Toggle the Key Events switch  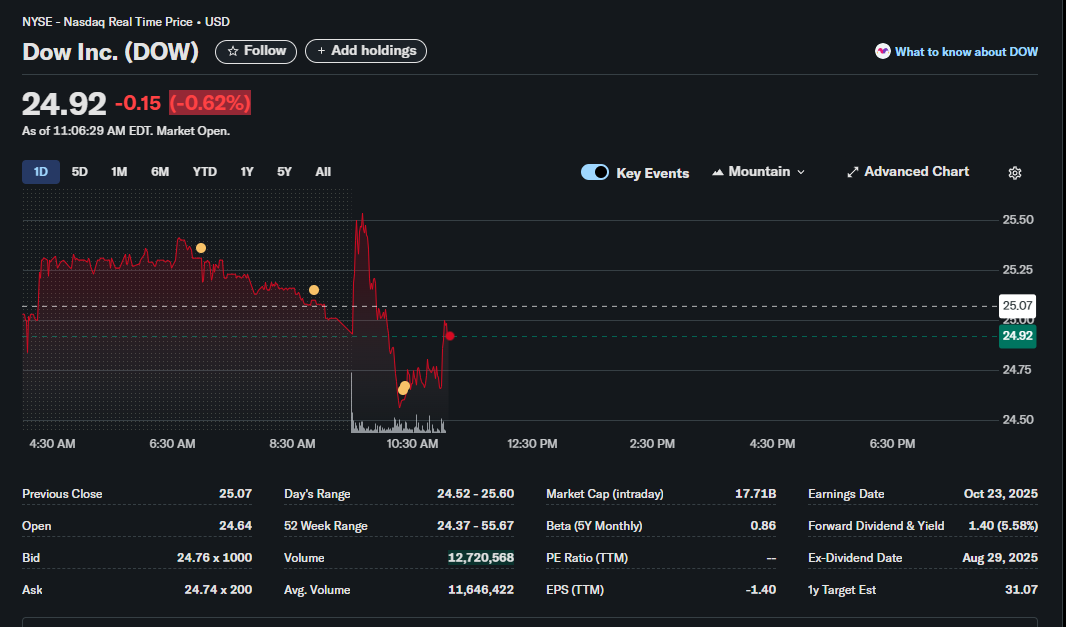click(595, 172)
